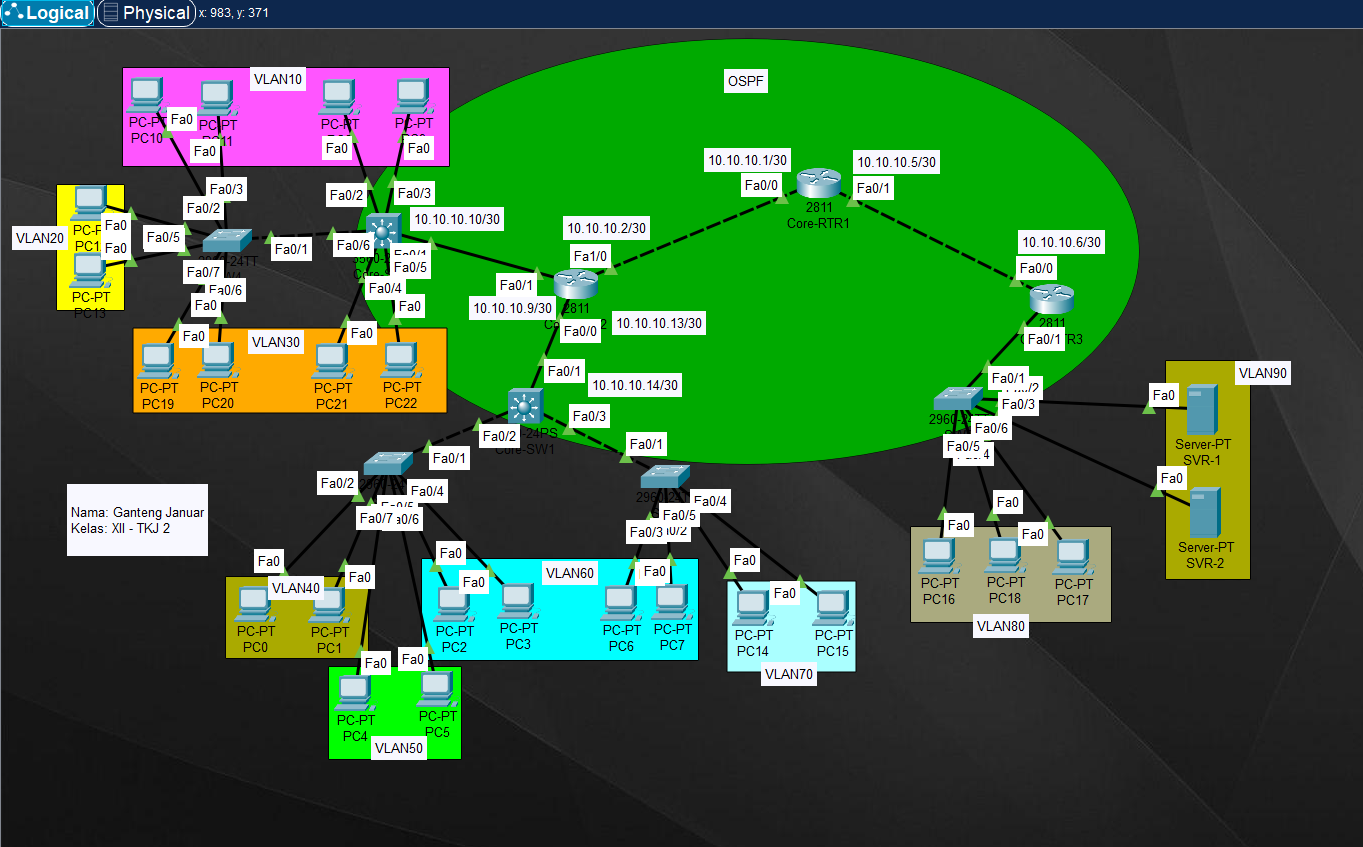Switch to the Physical workspace tab

[x=146, y=13]
